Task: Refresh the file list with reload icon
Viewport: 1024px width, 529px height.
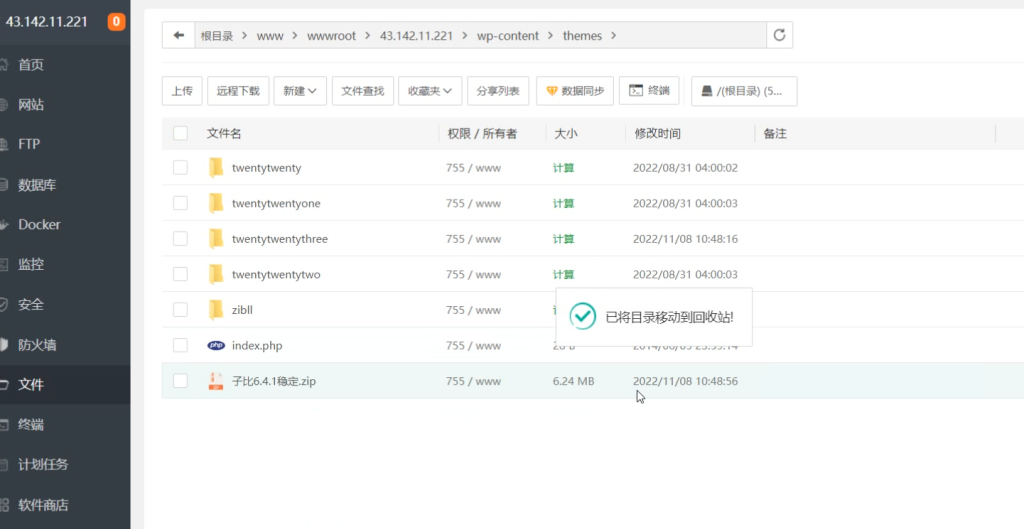Action: 779,36
